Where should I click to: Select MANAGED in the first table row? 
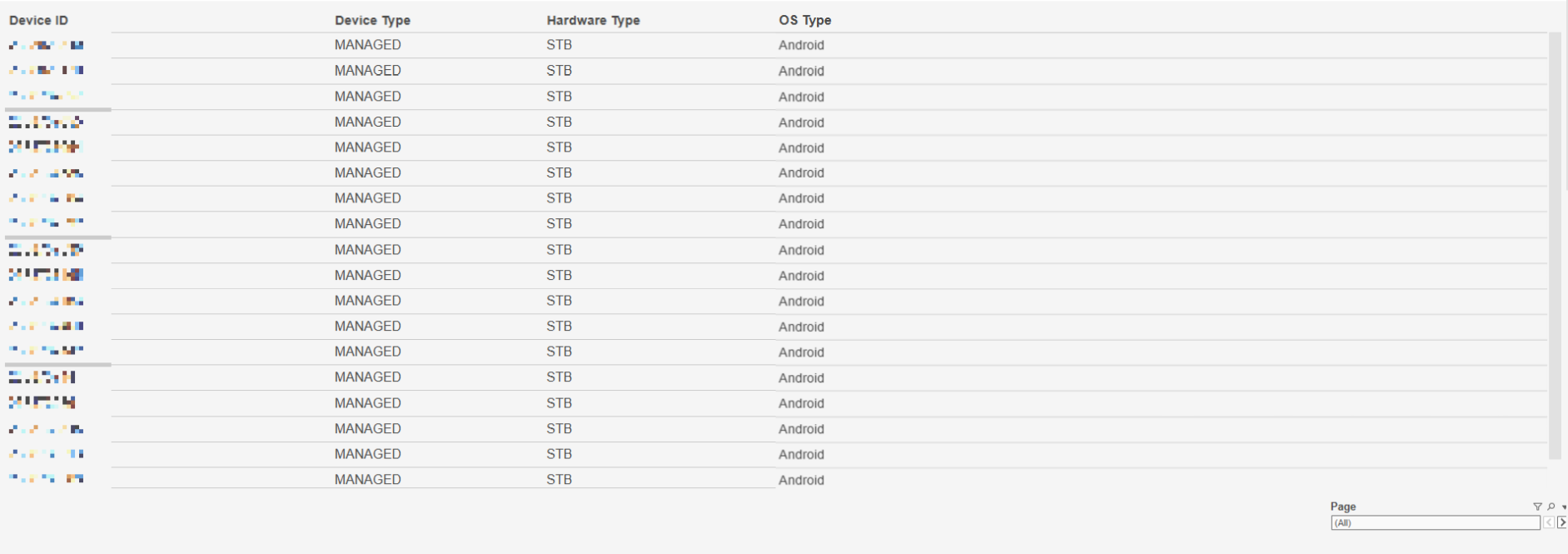pos(367,45)
